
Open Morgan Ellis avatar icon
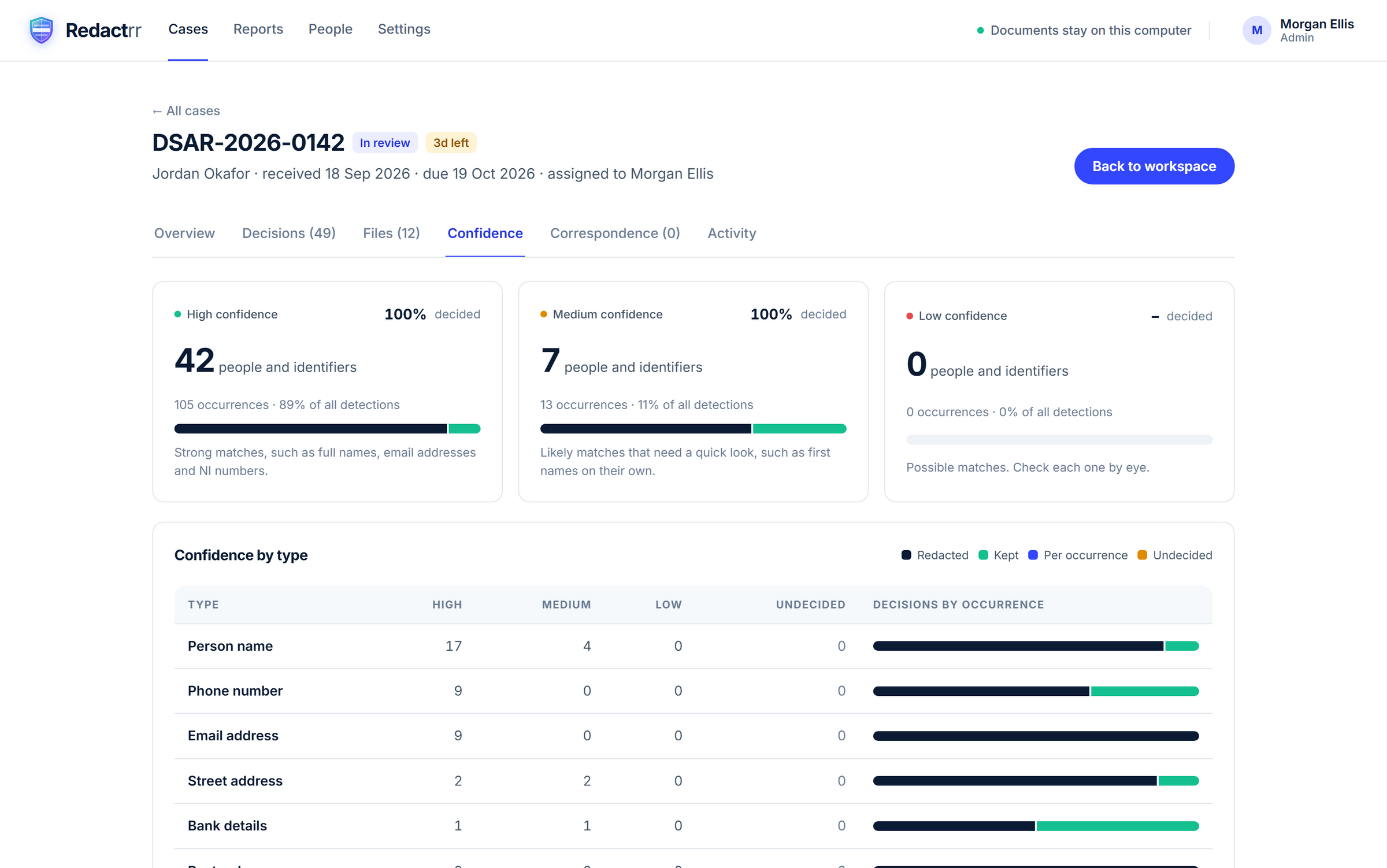1256,30
